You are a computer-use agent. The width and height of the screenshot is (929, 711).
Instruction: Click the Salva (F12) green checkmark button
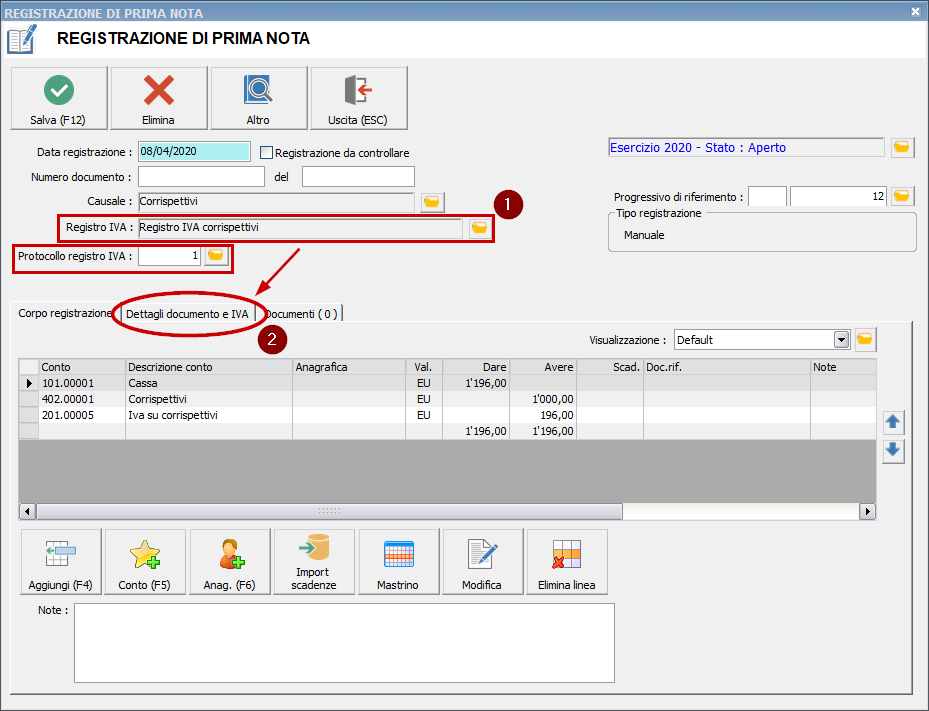[59, 98]
